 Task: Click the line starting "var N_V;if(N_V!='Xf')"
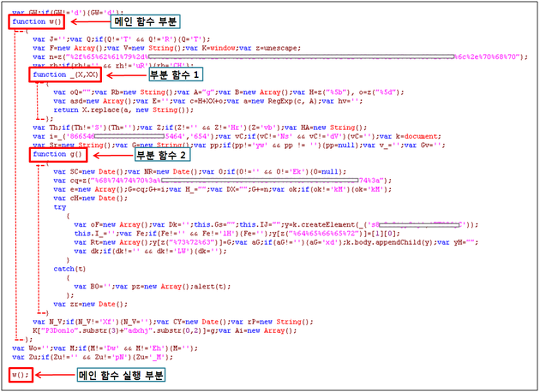(x=173, y=322)
